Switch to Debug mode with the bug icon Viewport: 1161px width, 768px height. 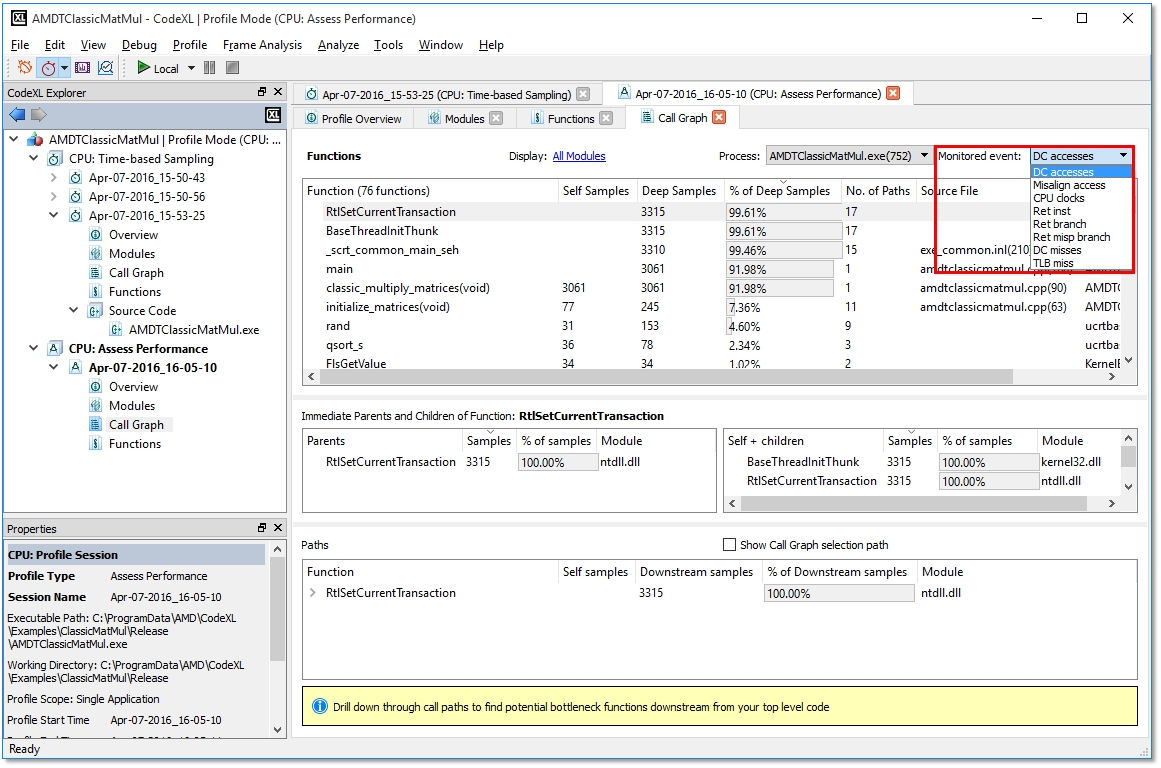pyautogui.click(x=25, y=68)
